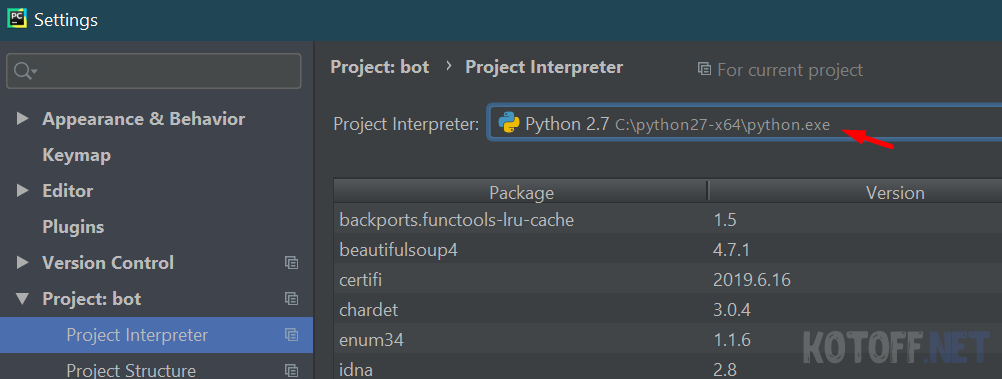1002x379 pixels.
Task: Sort by Package column header
Action: (x=521, y=192)
